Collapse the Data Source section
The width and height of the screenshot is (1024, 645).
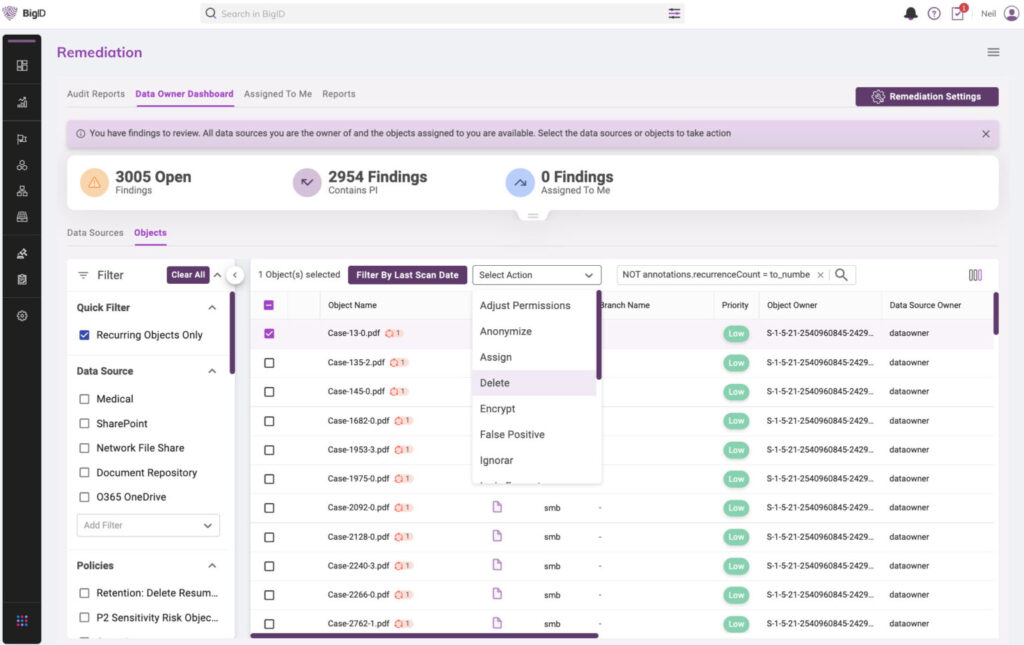click(212, 371)
